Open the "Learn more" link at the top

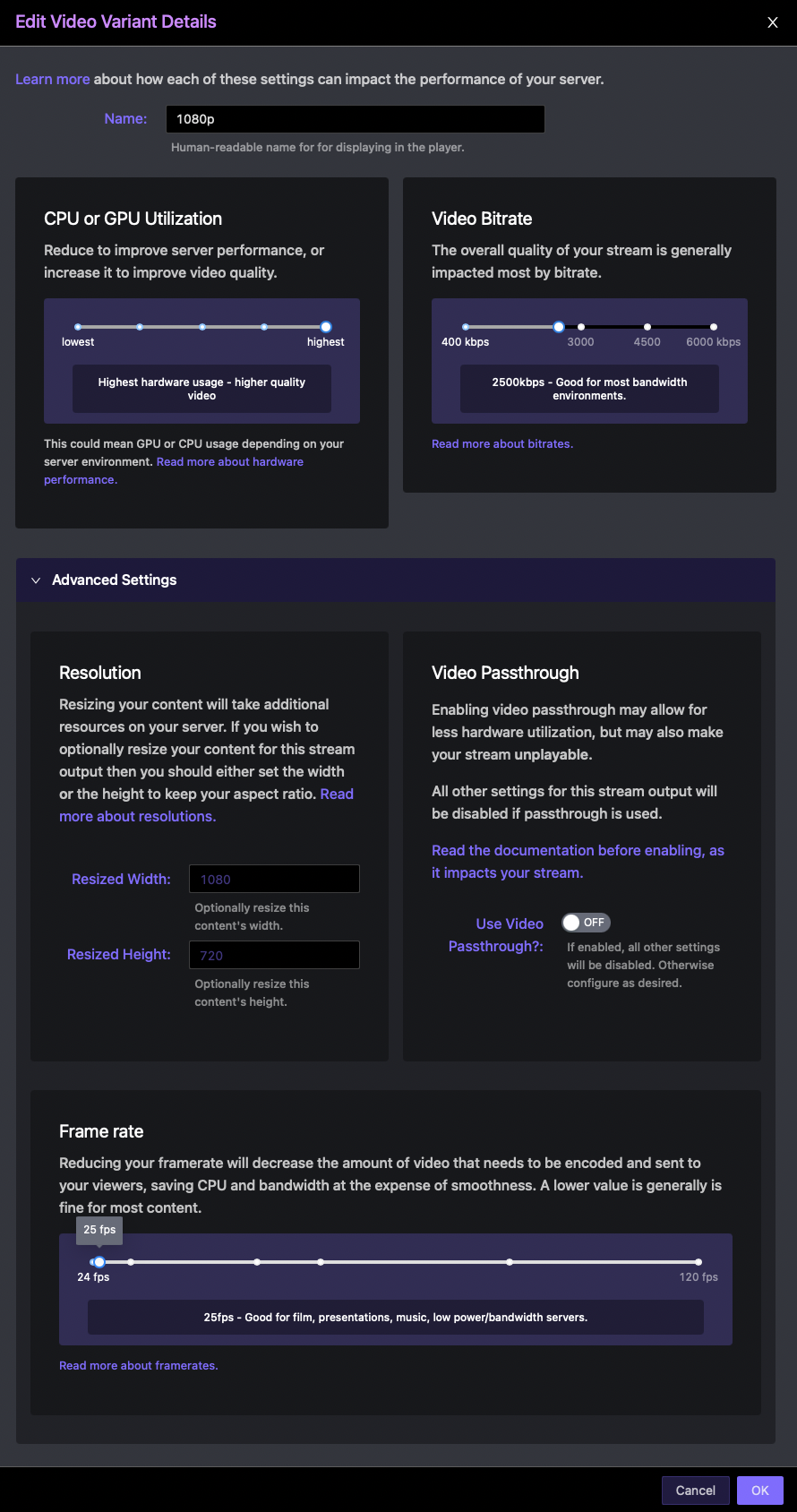(52, 79)
